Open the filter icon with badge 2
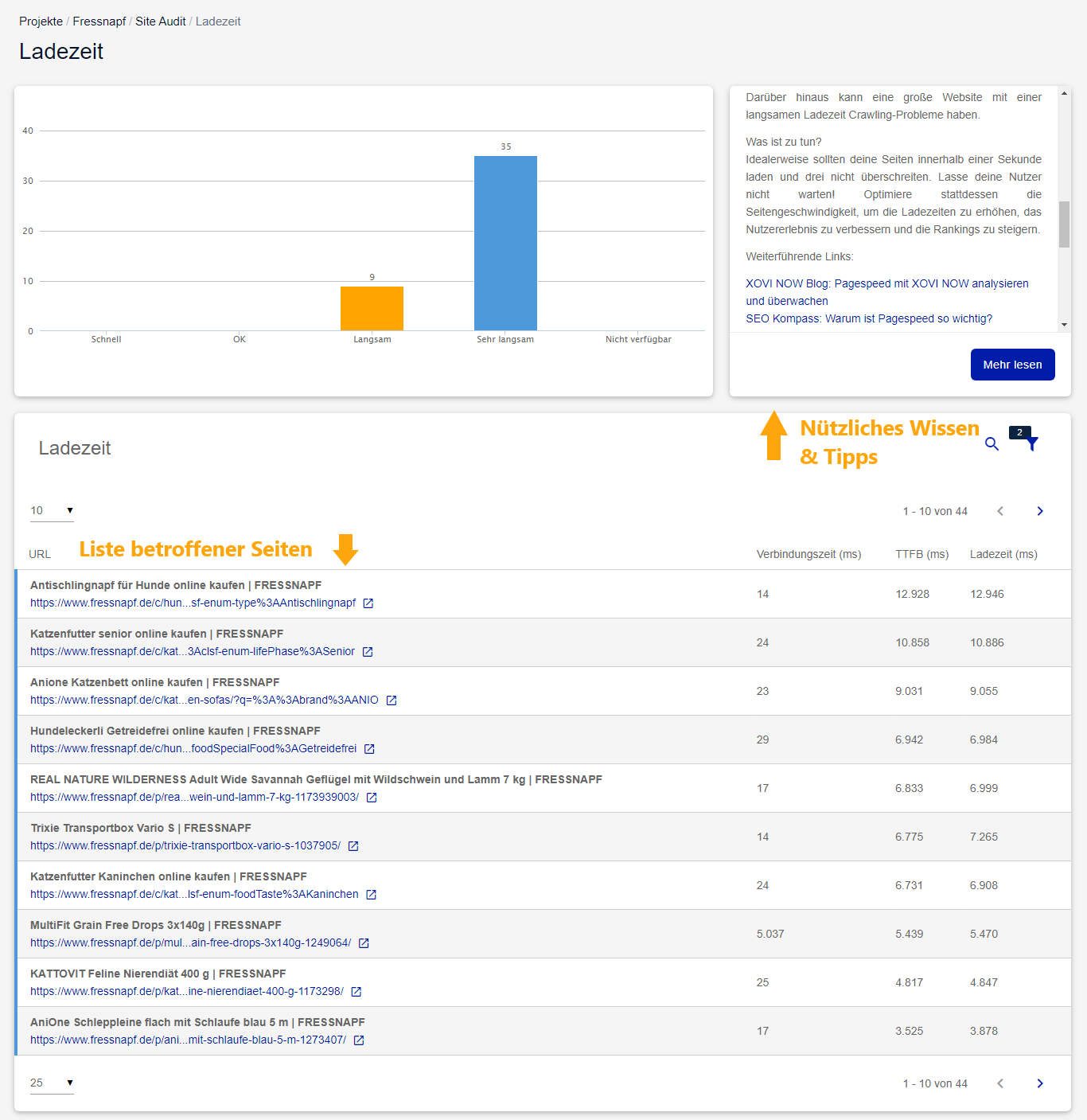 click(1031, 443)
